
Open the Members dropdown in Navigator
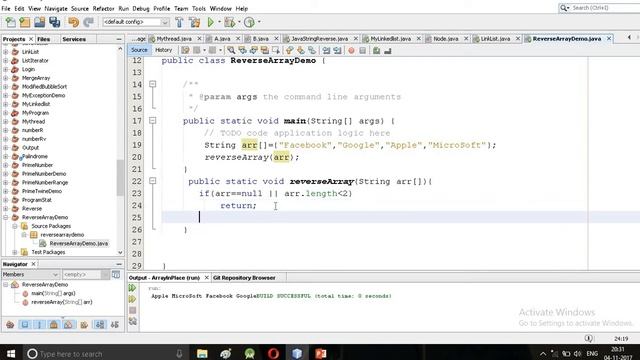click(31, 274)
